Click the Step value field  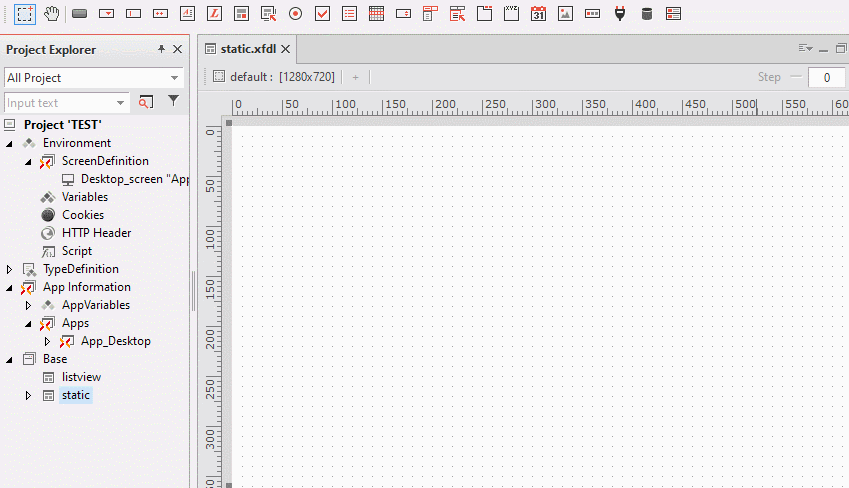(826, 77)
